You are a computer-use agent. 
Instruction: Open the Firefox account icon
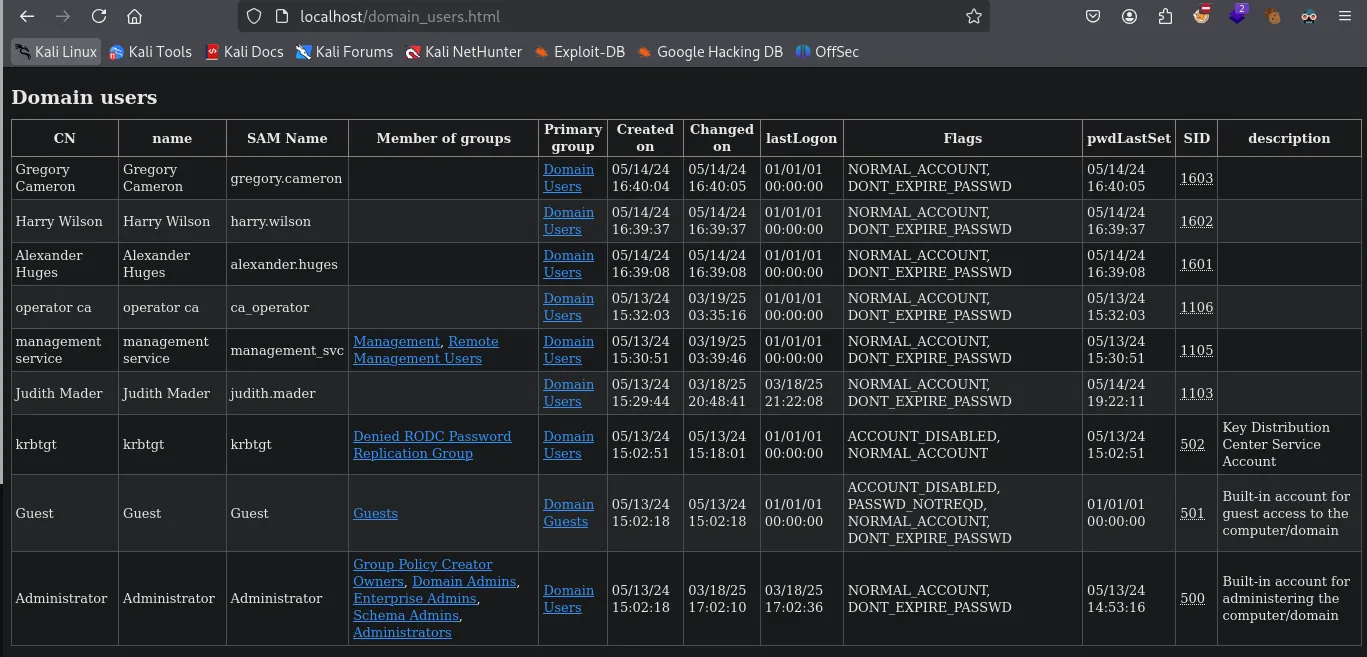1129,16
